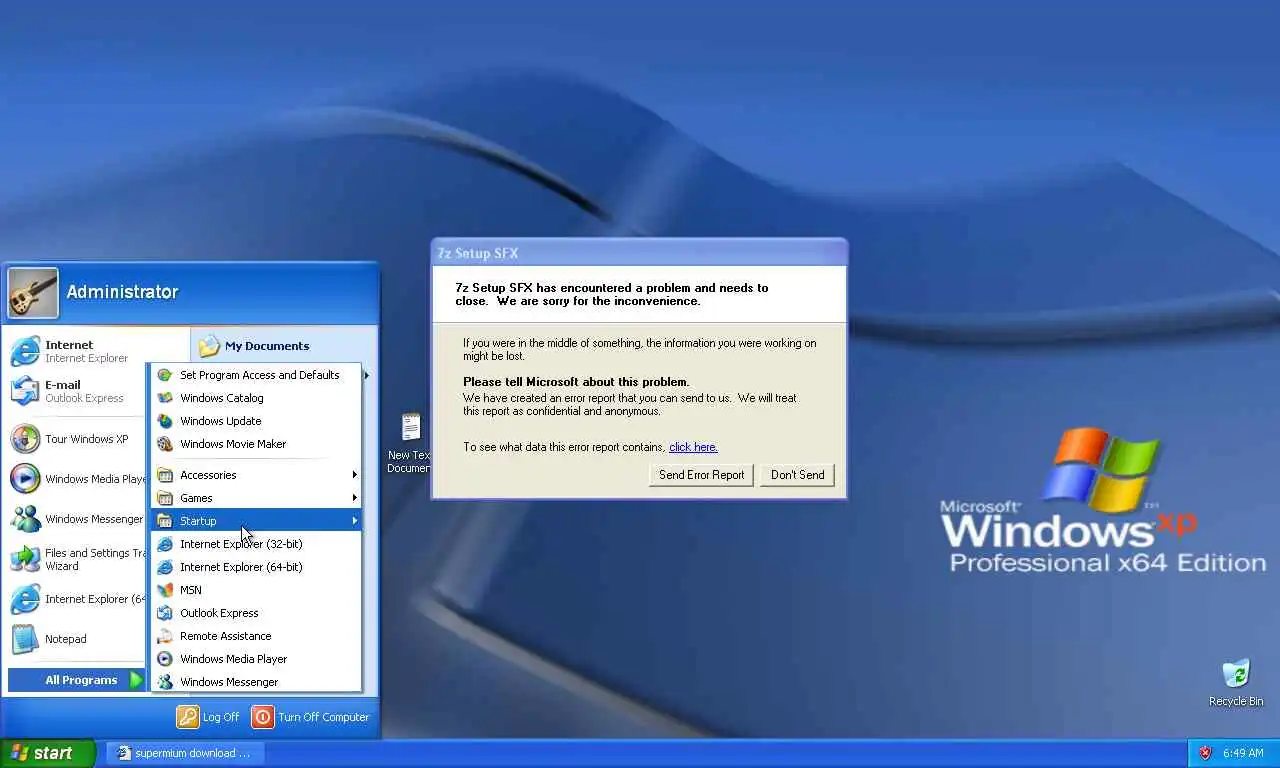The width and height of the screenshot is (1280, 768).
Task: Open Windows Media Player in programs list
Action: tap(256, 659)
